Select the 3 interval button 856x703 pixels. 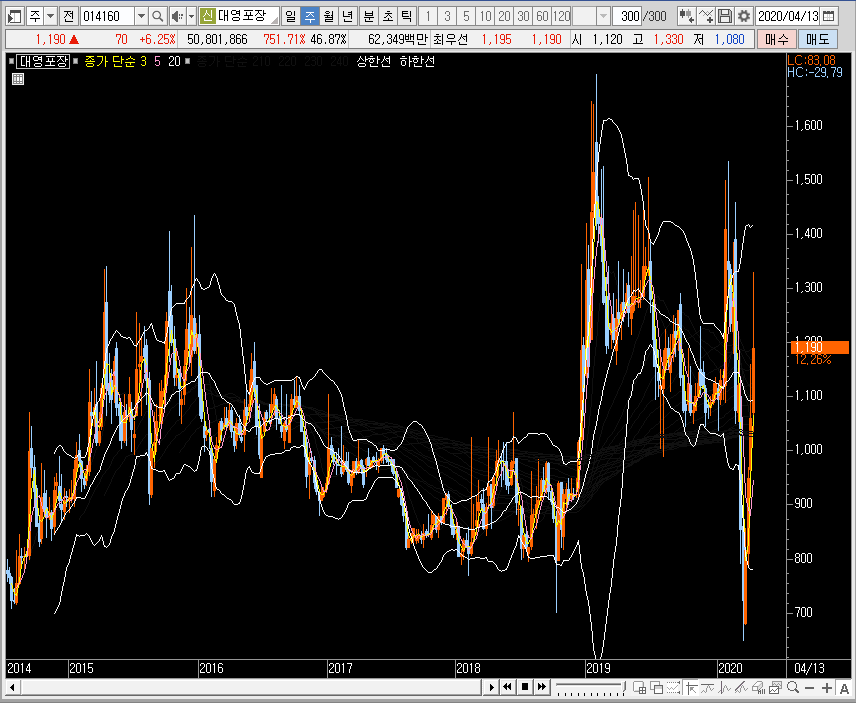tap(447, 16)
